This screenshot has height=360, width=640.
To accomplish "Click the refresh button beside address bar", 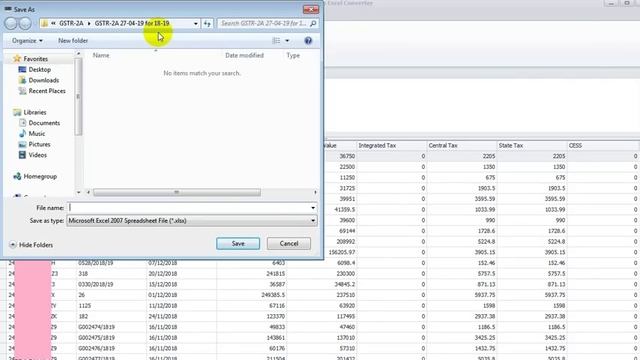I will pyautogui.click(x=207, y=23).
